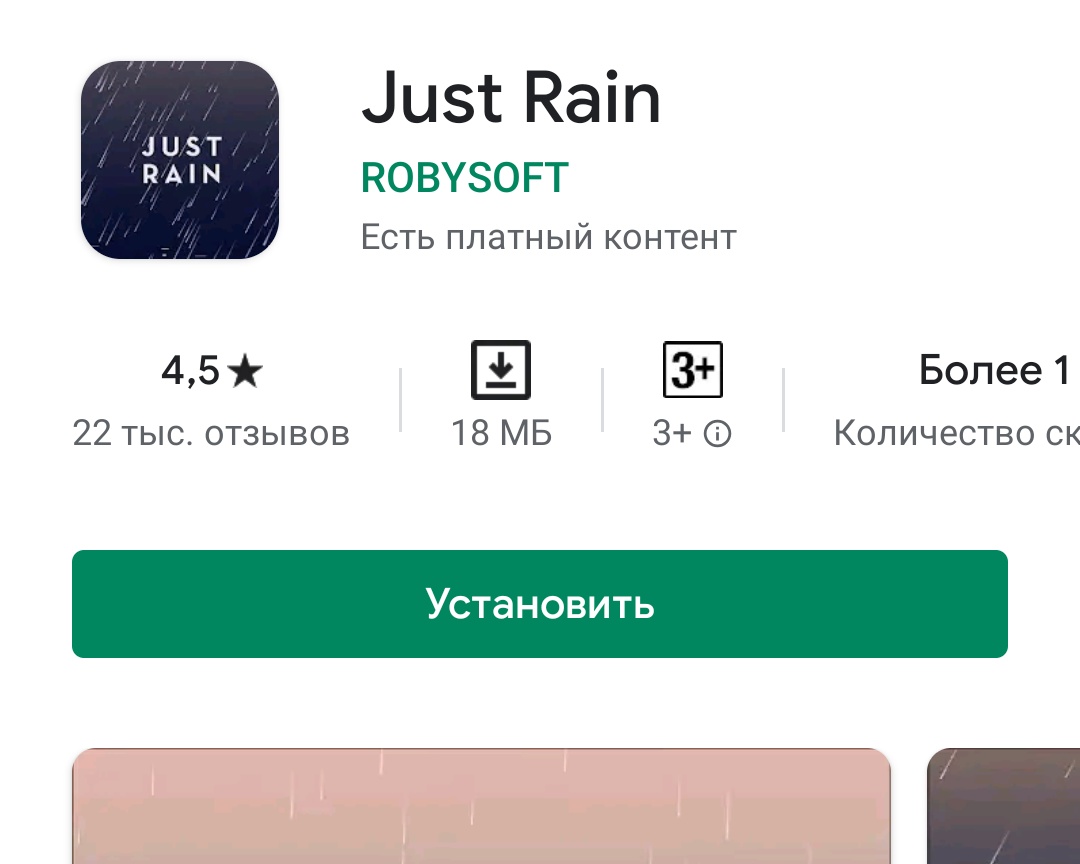Viewport: 1080px width, 864px height.
Task: Click the Более 1 downloads count
Action: pos(995,370)
